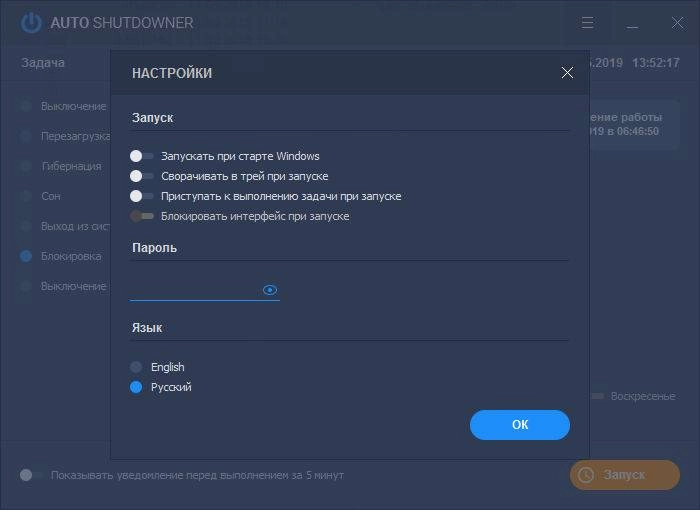Select the Сон task option
Image resolution: width=700 pixels, height=510 pixels.
point(41,196)
